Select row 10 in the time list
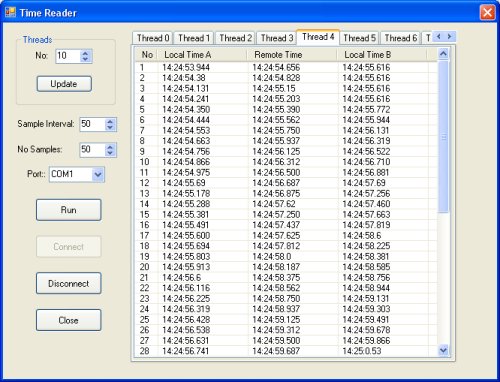 [286, 162]
